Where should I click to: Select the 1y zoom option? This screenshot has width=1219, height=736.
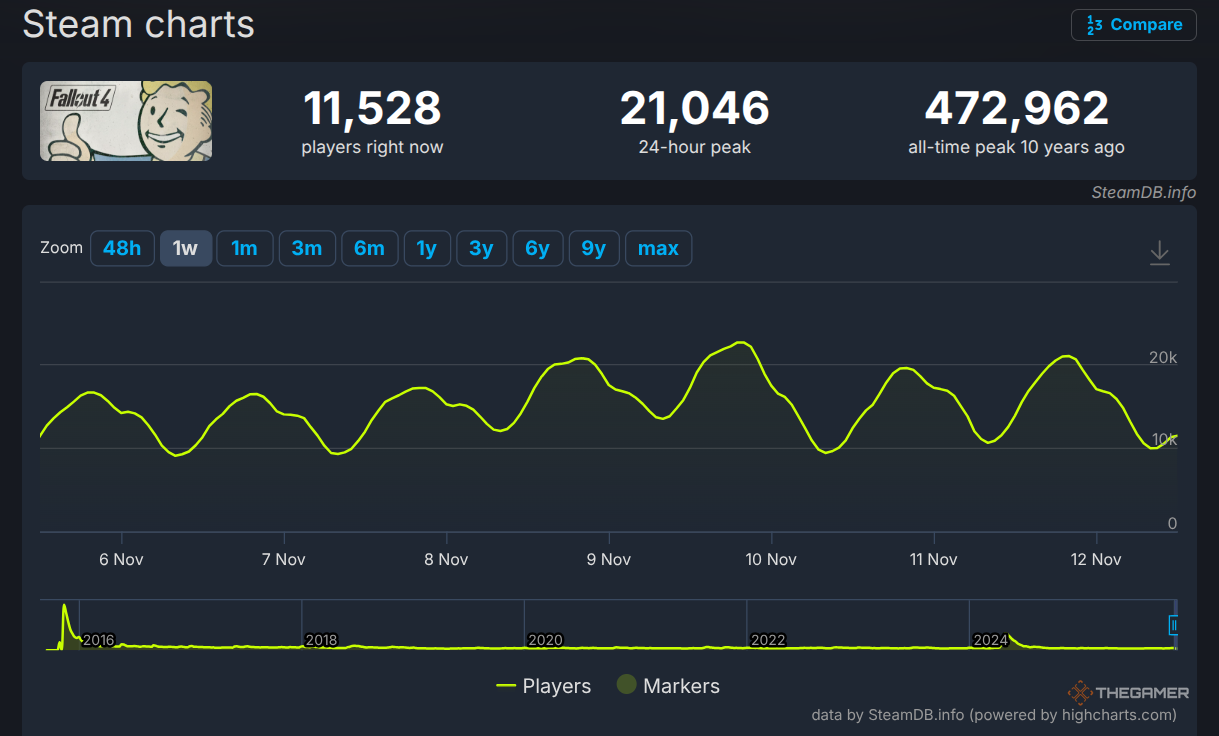[427, 248]
